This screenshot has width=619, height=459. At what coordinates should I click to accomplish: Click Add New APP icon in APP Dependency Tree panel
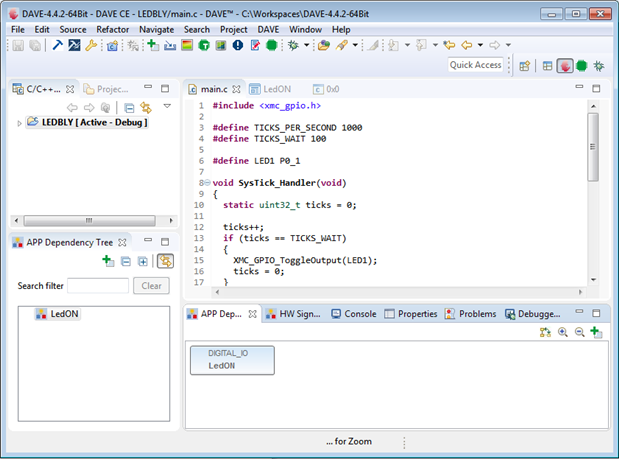pos(107,261)
